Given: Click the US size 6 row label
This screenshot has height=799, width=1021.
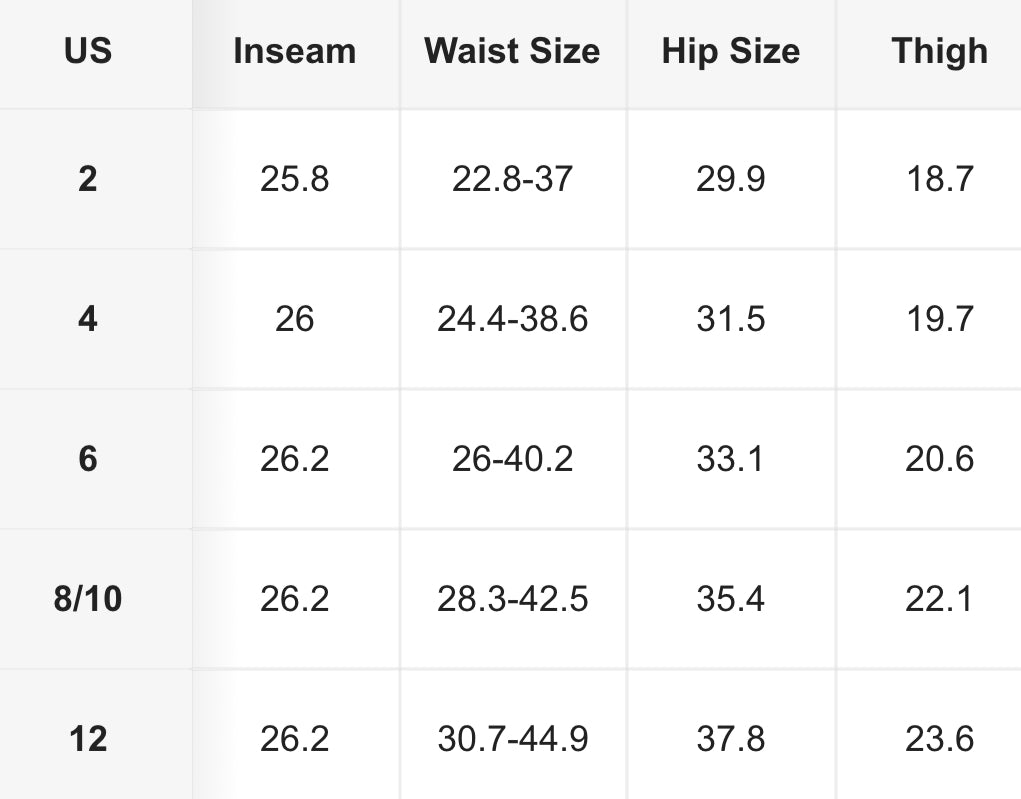Looking at the screenshot, I should point(88,459).
